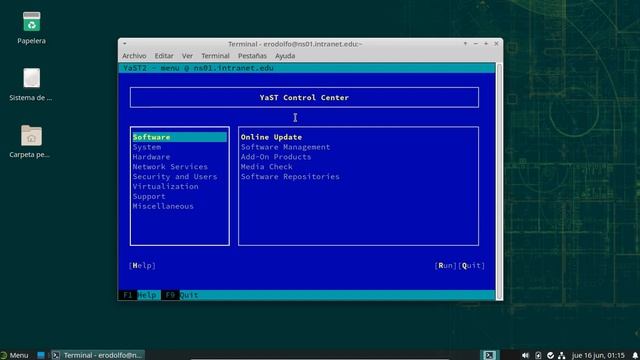Click the YaST Control Center title text
The height and width of the screenshot is (360, 640).
coord(304,98)
